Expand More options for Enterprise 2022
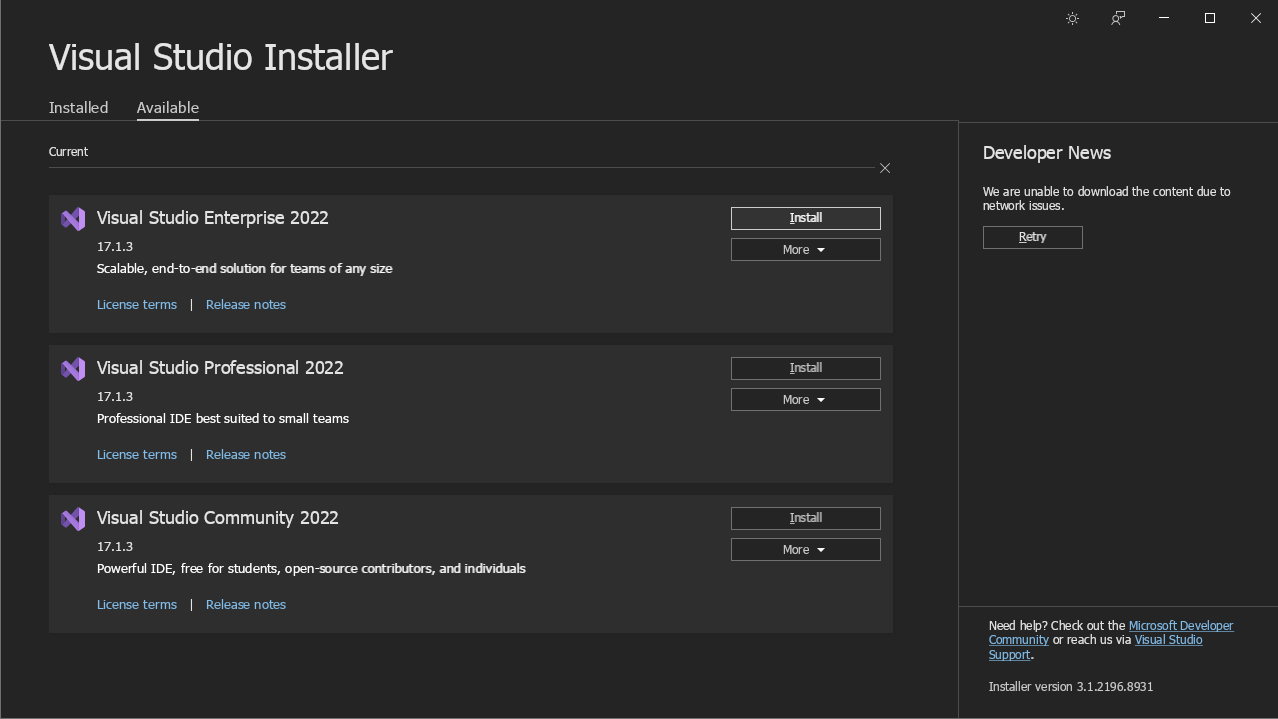This screenshot has height=719, width=1278. [x=805, y=249]
